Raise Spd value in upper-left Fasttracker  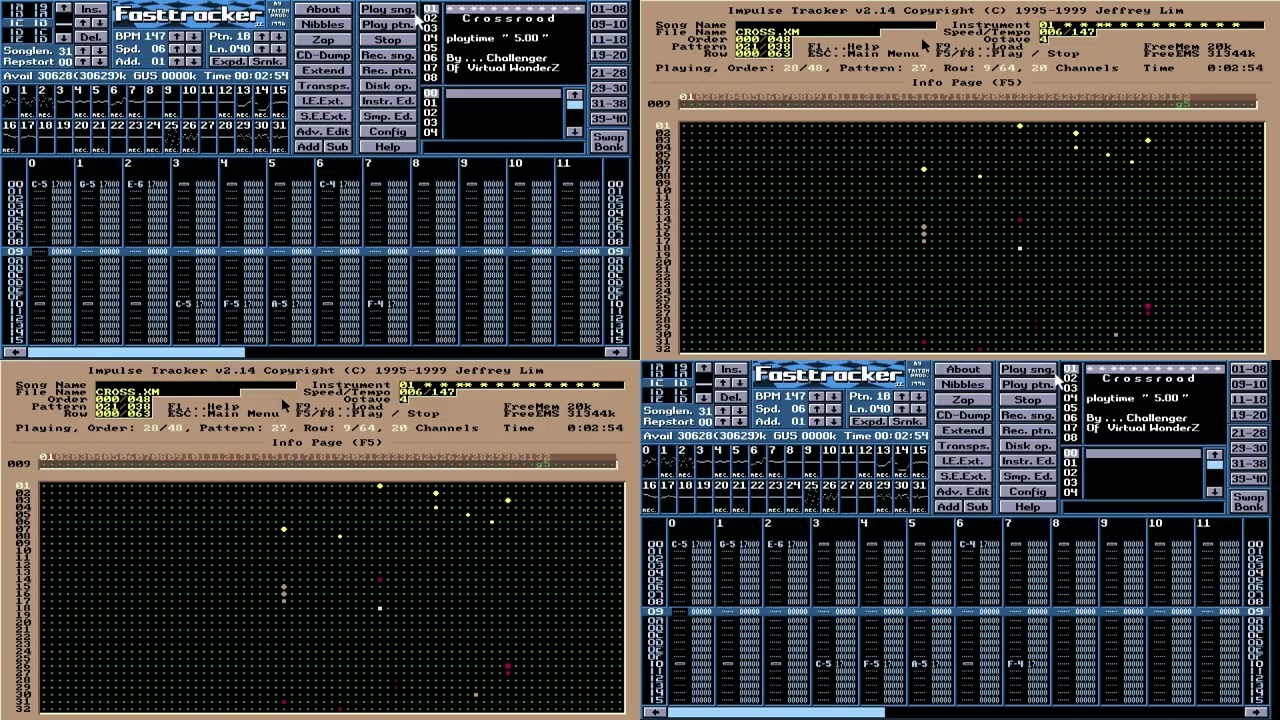177,49
